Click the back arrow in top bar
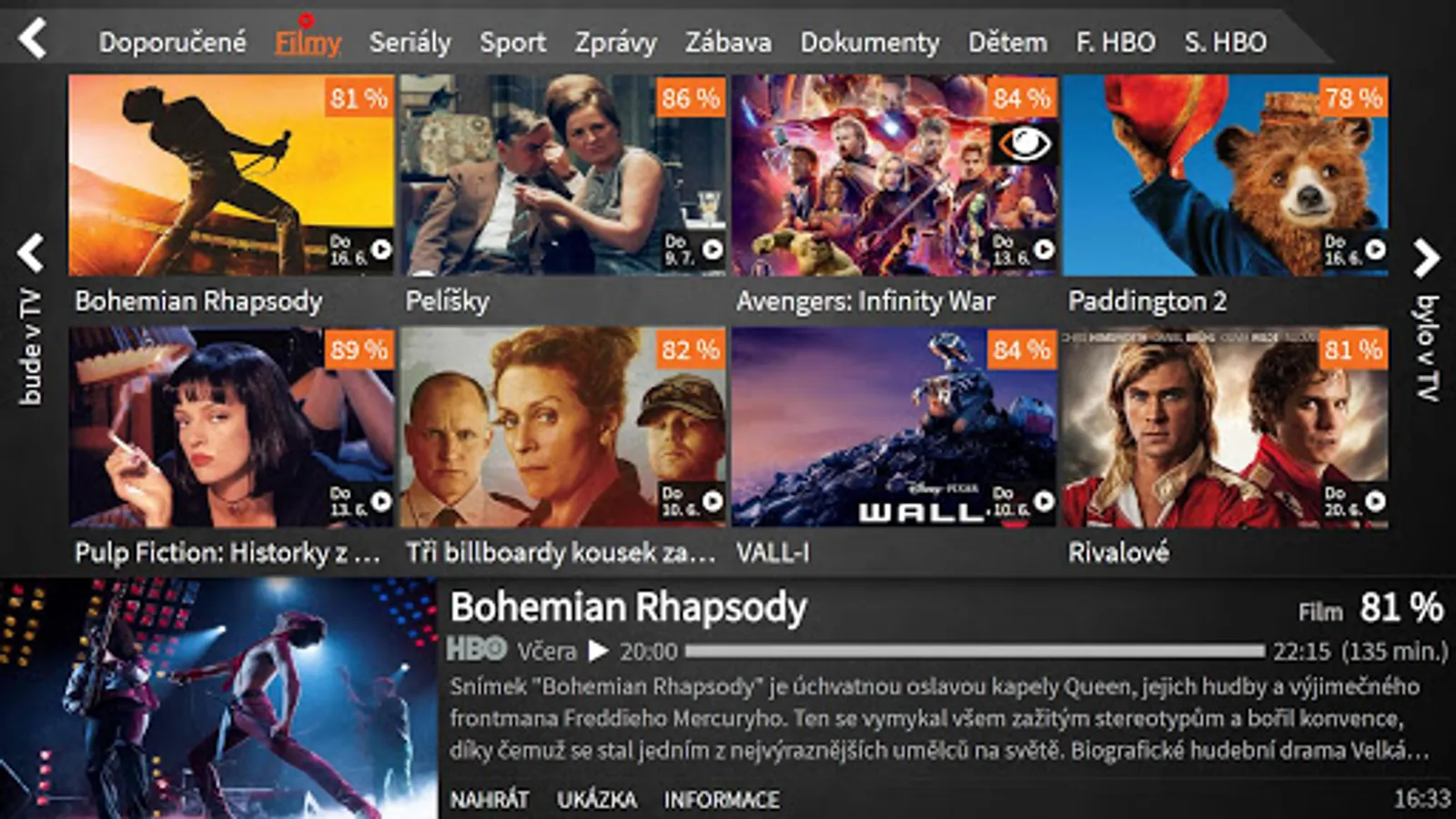This screenshot has width=1456, height=819. tap(33, 39)
